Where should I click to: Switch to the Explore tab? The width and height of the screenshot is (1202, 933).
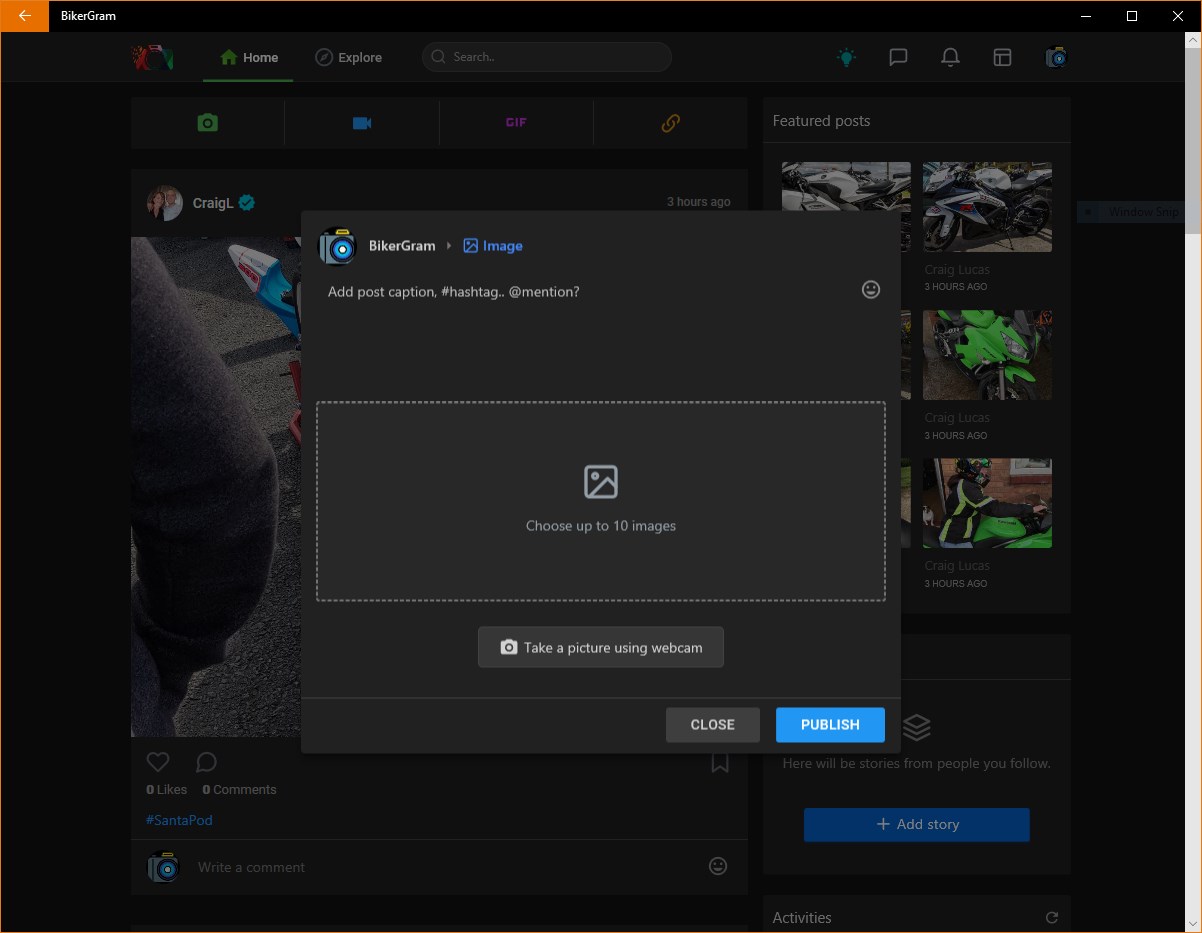(348, 57)
